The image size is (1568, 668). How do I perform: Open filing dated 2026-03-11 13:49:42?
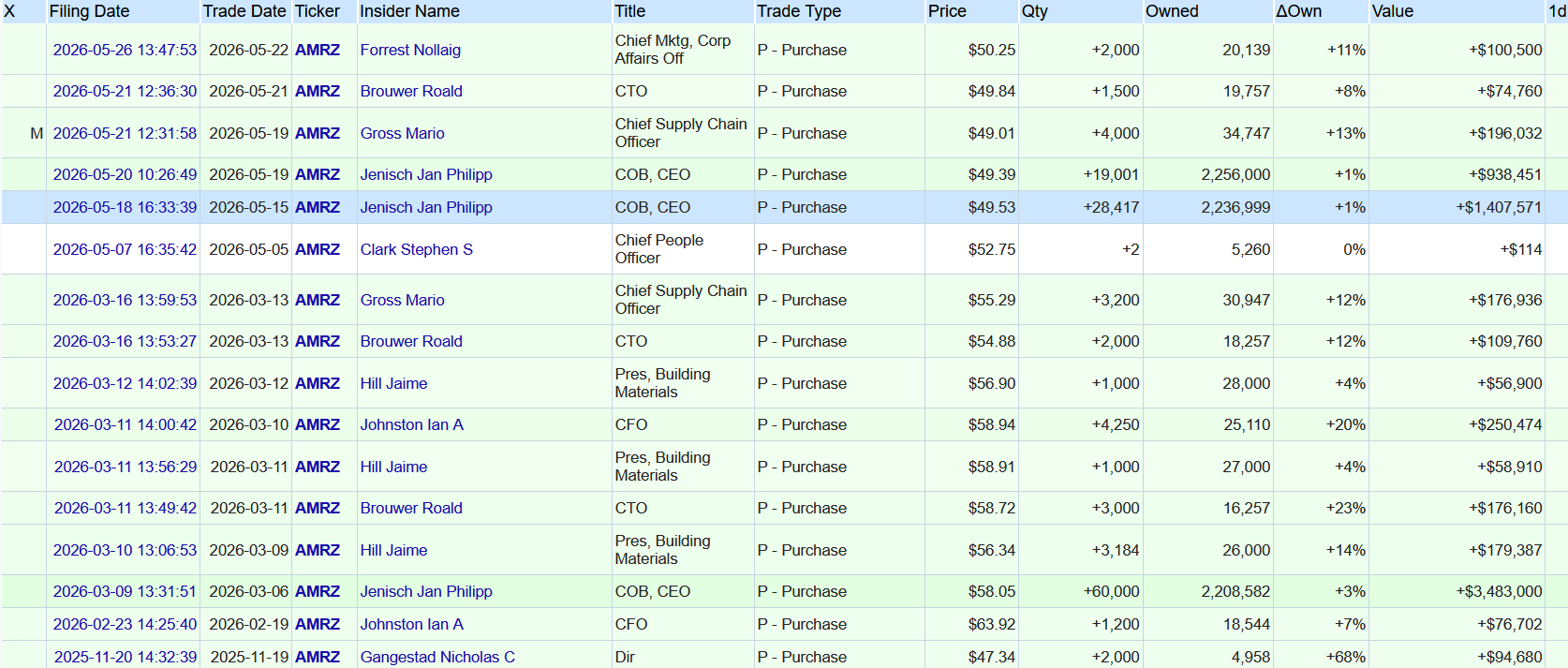click(126, 508)
